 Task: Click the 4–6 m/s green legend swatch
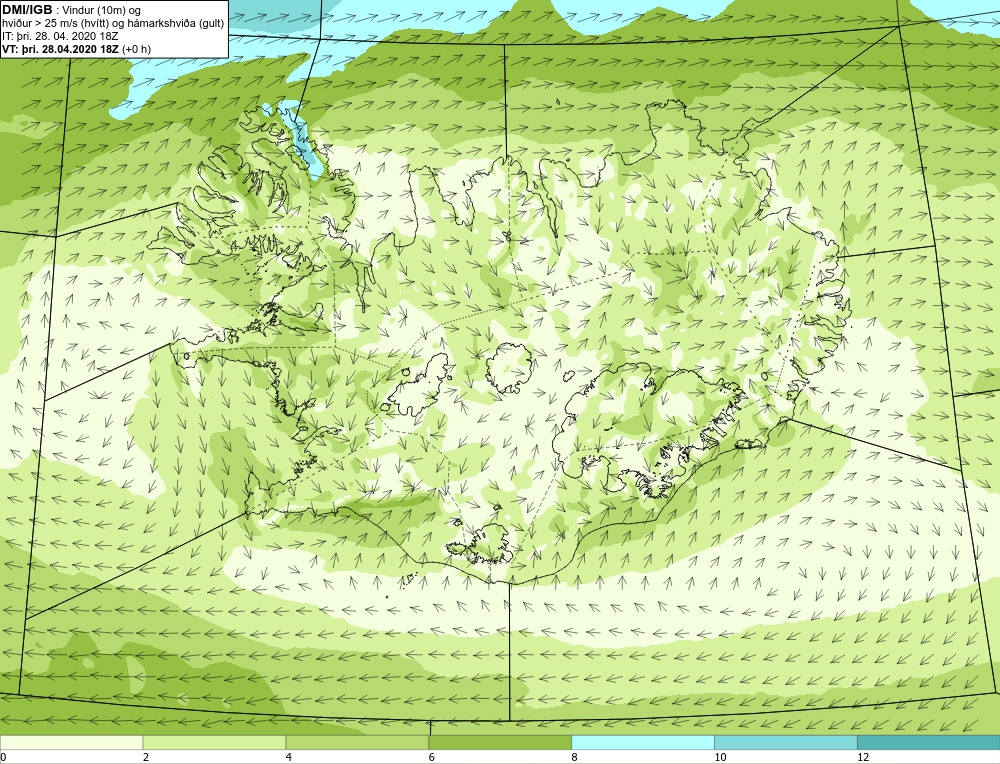click(357, 742)
